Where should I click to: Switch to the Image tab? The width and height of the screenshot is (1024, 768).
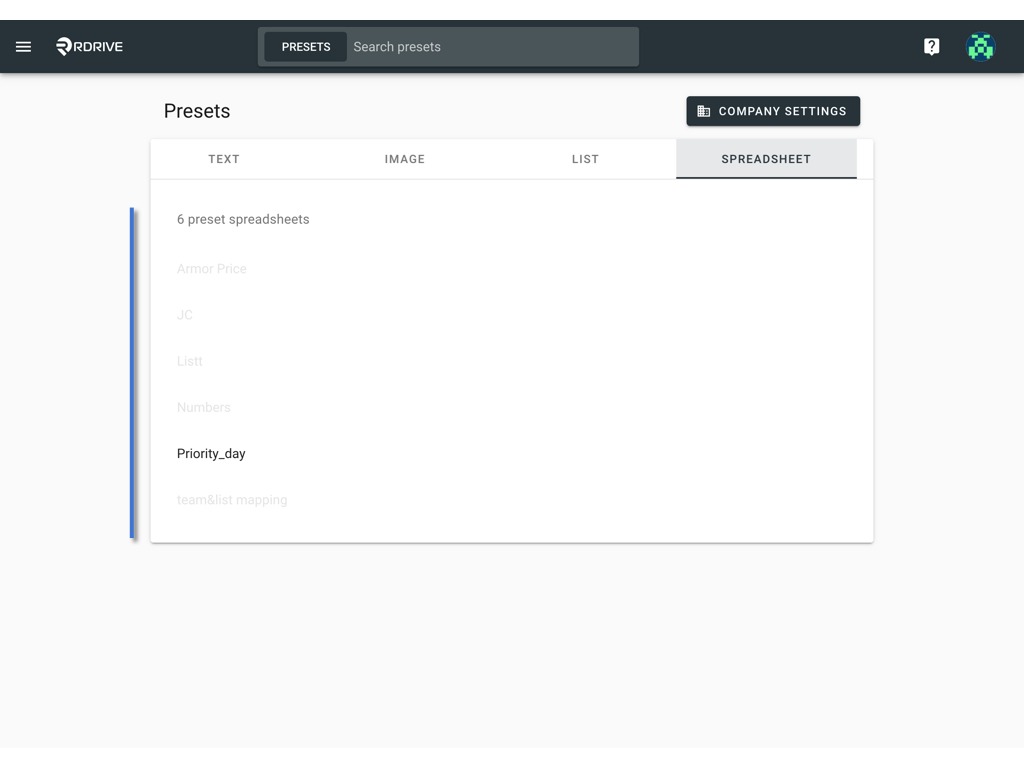click(x=404, y=159)
